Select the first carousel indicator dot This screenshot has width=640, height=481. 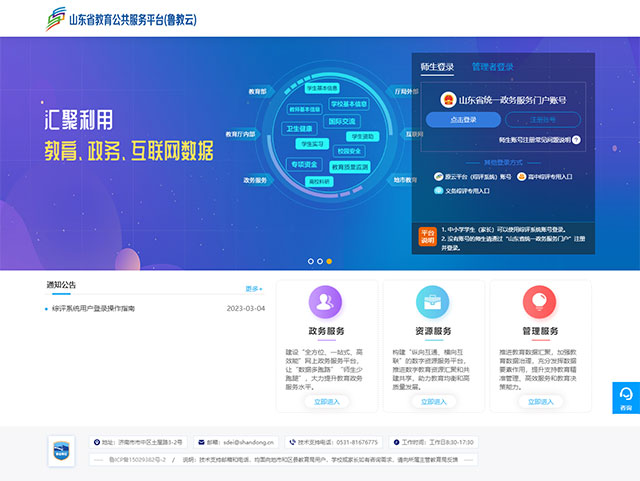pyautogui.click(x=310, y=261)
